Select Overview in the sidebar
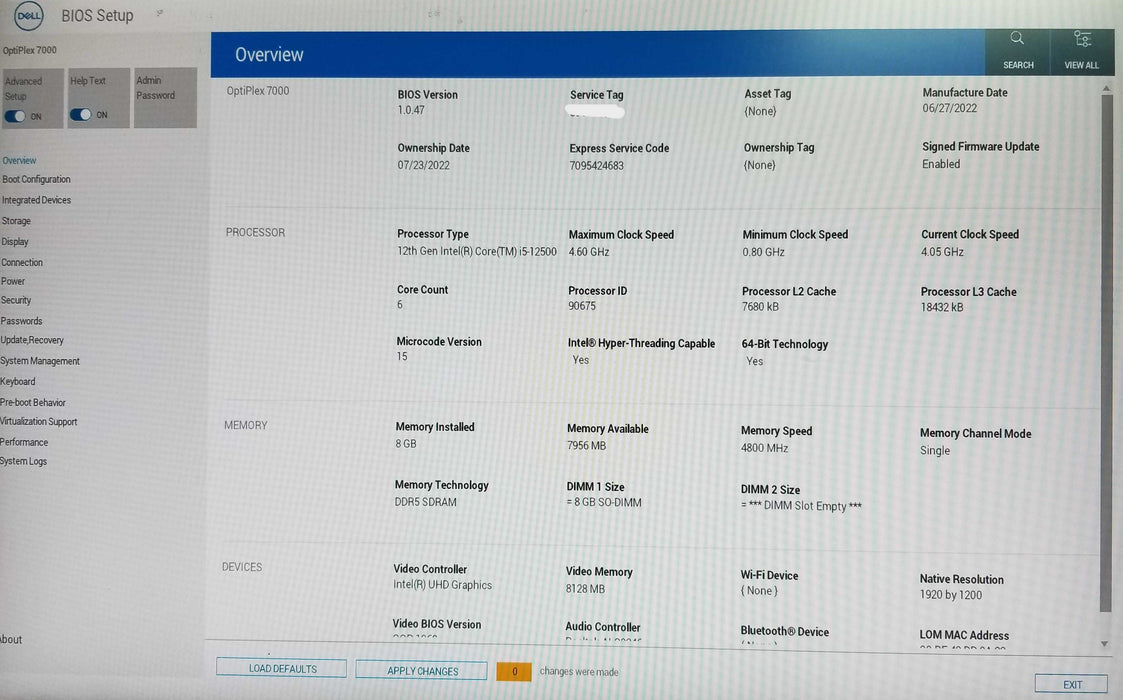Viewport: 1123px width, 700px height. tap(19, 160)
